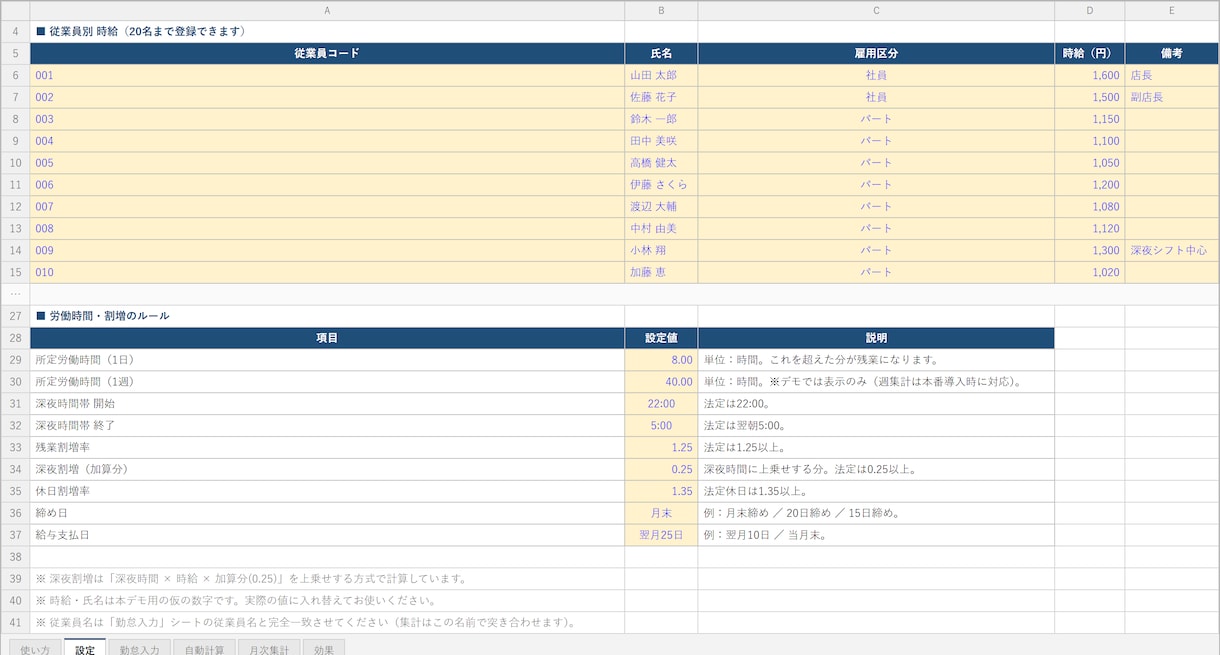
Task: Select name cell 加藤 恵
Action: coord(661,272)
